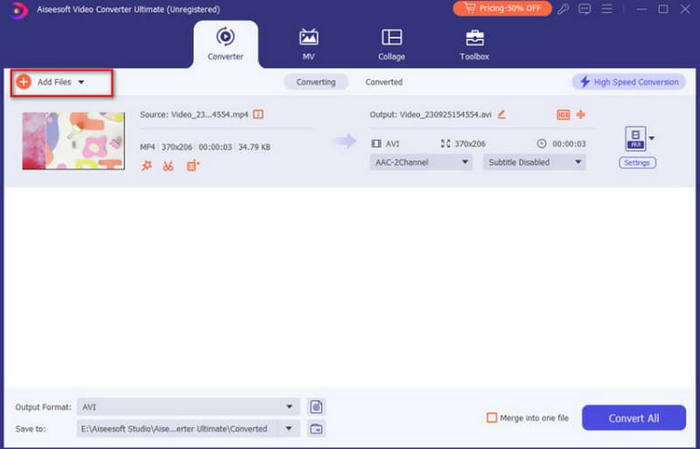The width and height of the screenshot is (700, 449).
Task: Click the Pricing 50% OFF button
Action: (502, 8)
